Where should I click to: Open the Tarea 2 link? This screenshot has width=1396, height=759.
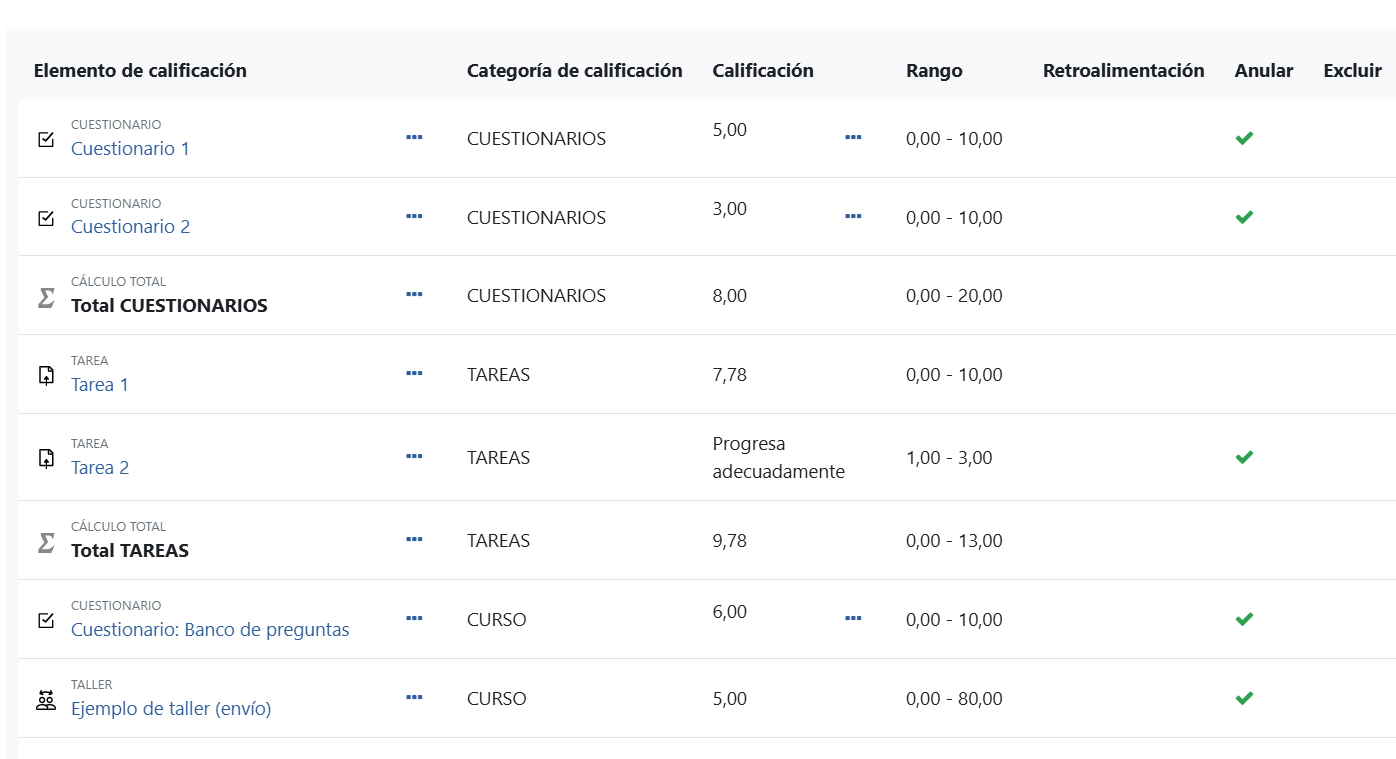tap(100, 467)
